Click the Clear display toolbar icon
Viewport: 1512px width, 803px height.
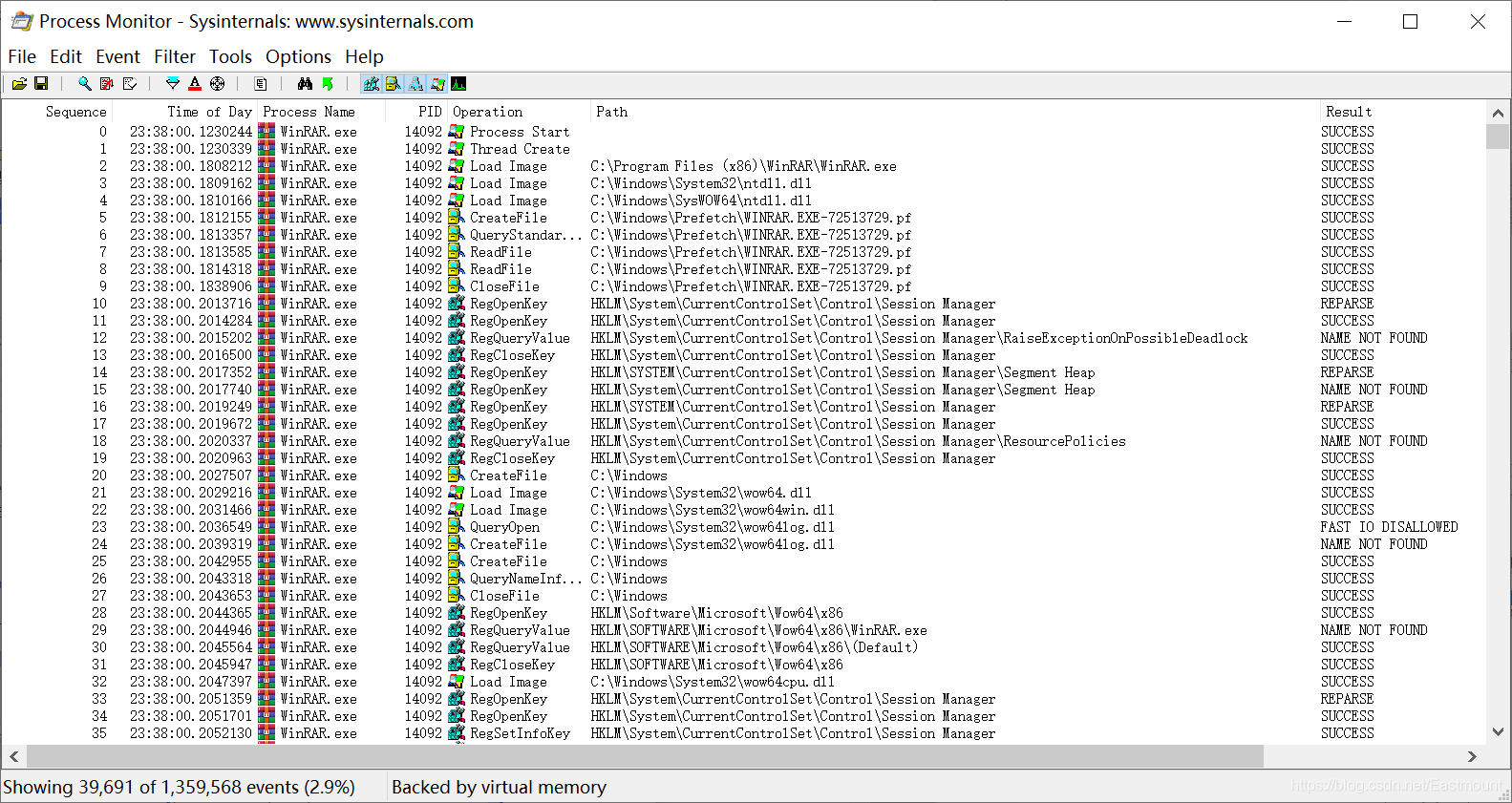tap(130, 84)
